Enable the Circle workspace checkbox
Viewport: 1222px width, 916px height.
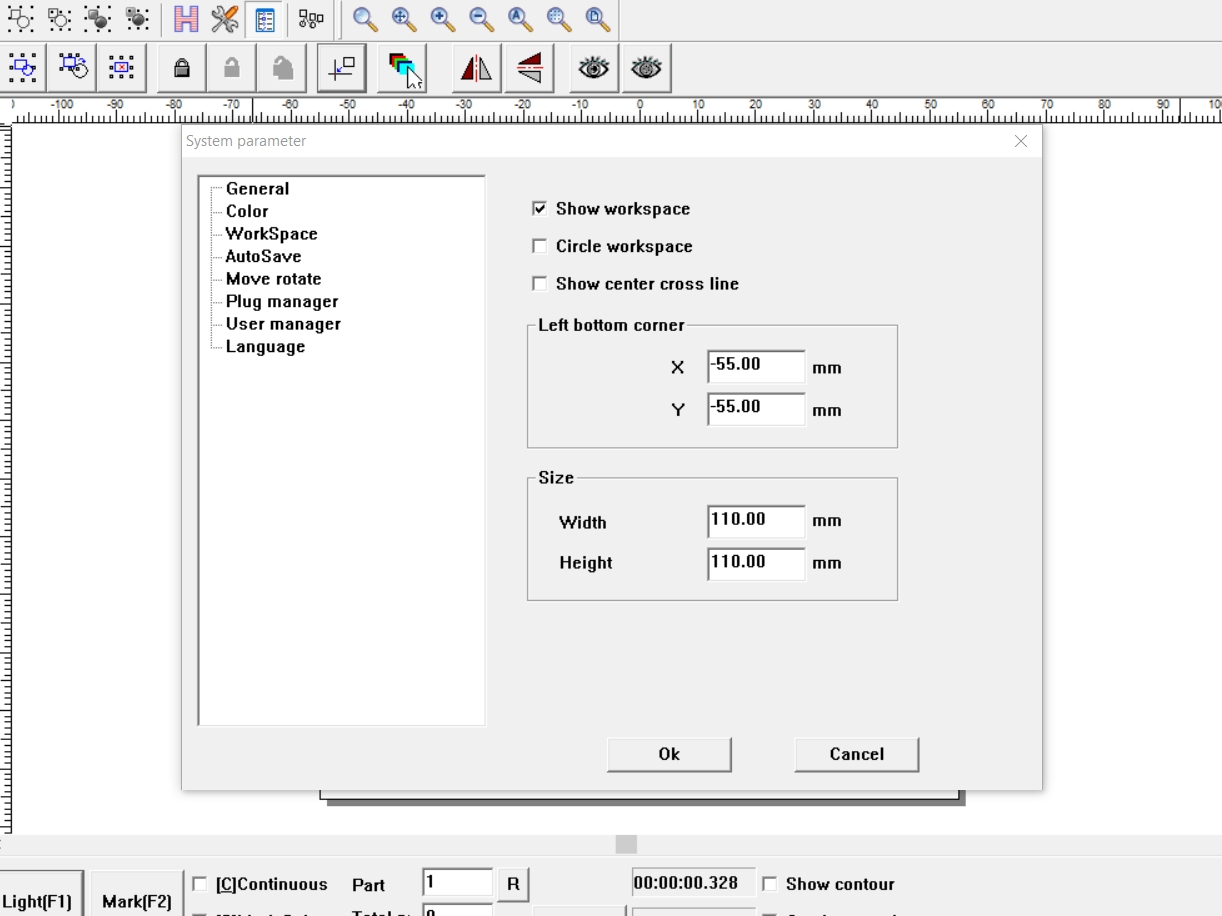click(x=540, y=246)
